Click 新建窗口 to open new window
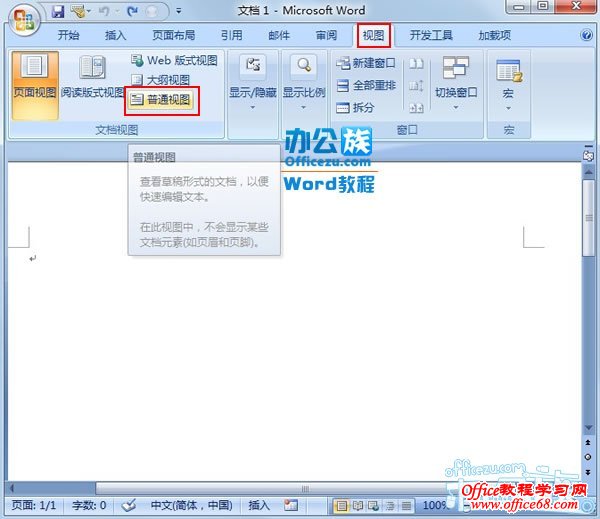 pyautogui.click(x=366, y=63)
